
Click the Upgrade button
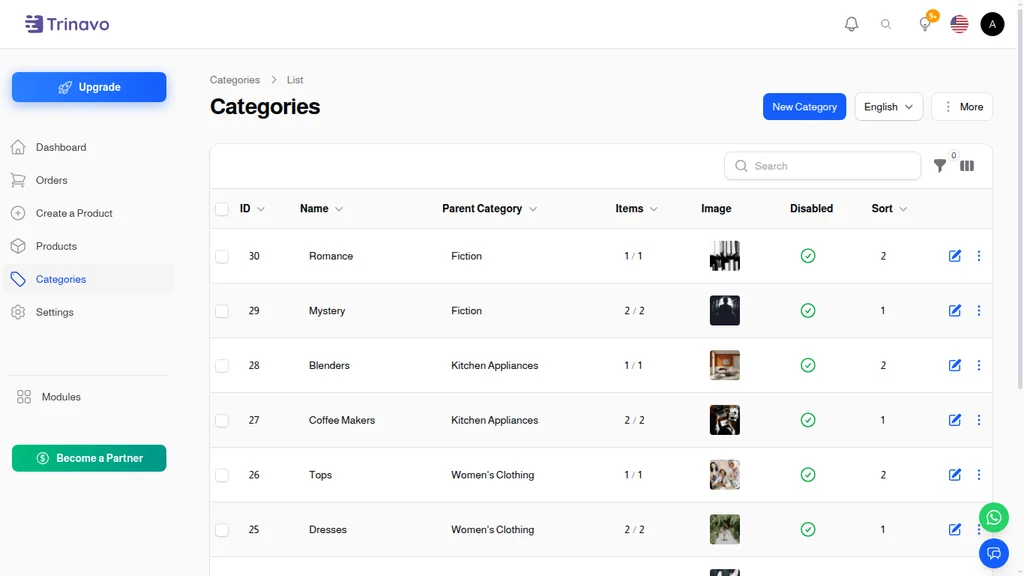(x=89, y=87)
